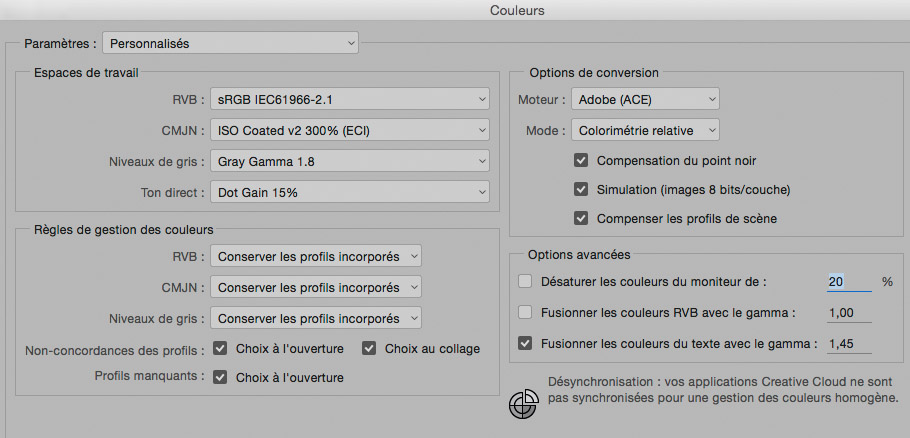Click the Non-concordances des profils label
This screenshot has height=438, width=910.
[x=115, y=350]
